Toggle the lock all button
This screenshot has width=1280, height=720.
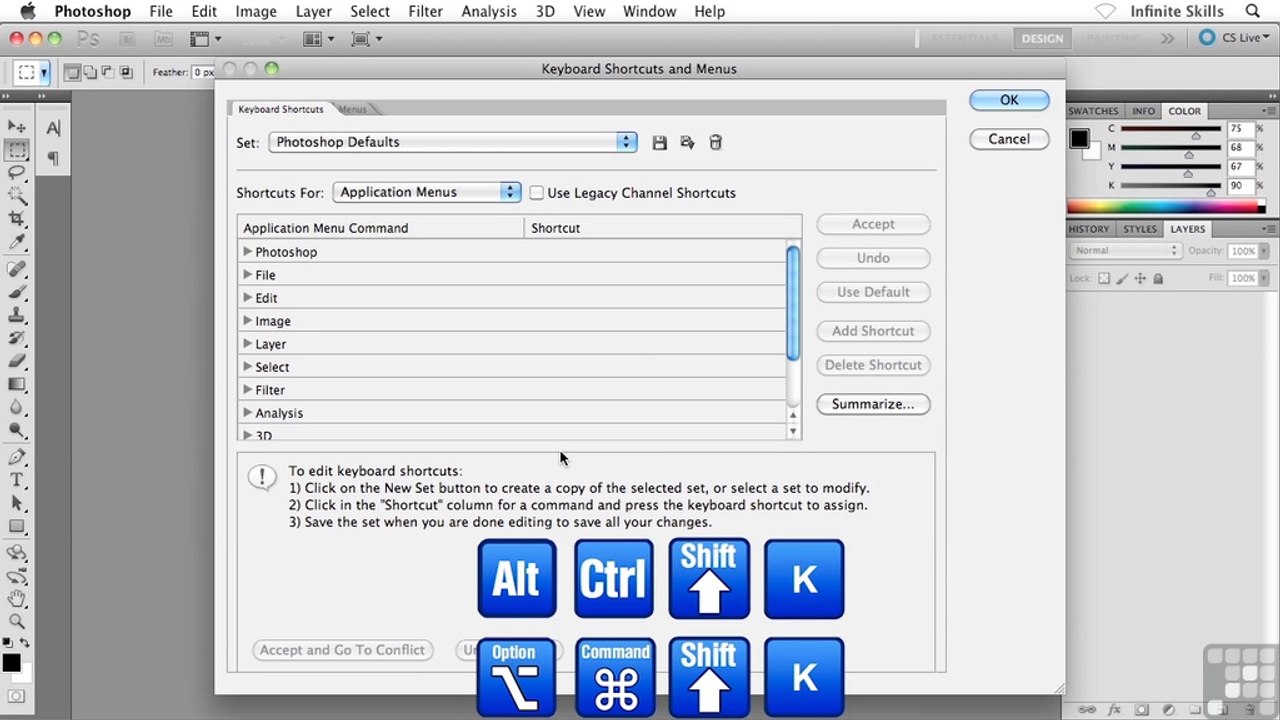(x=1158, y=278)
